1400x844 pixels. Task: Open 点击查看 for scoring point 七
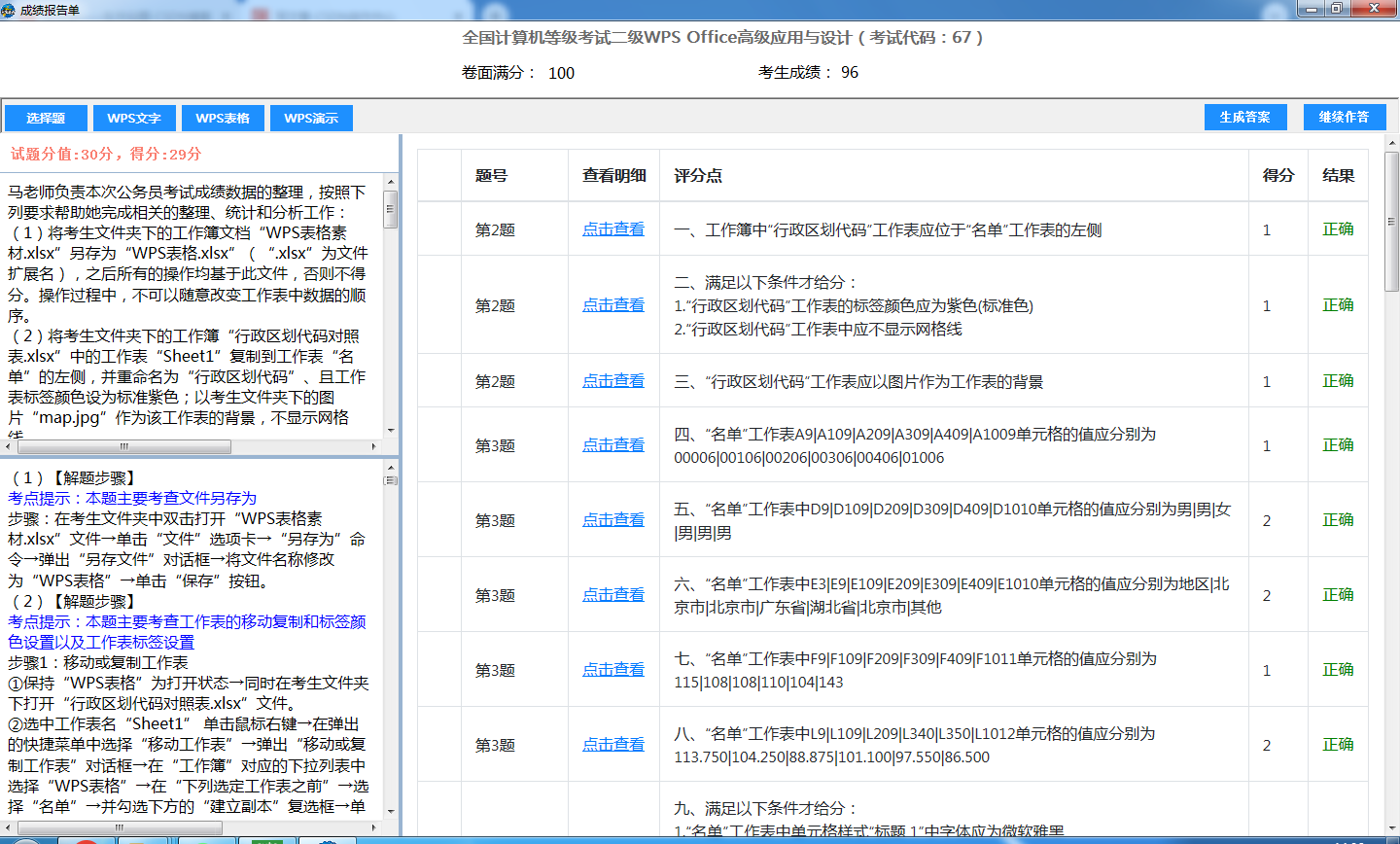(x=613, y=670)
